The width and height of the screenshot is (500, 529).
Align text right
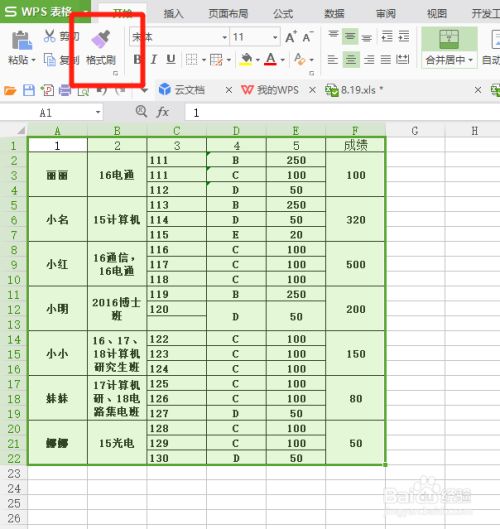[369, 60]
